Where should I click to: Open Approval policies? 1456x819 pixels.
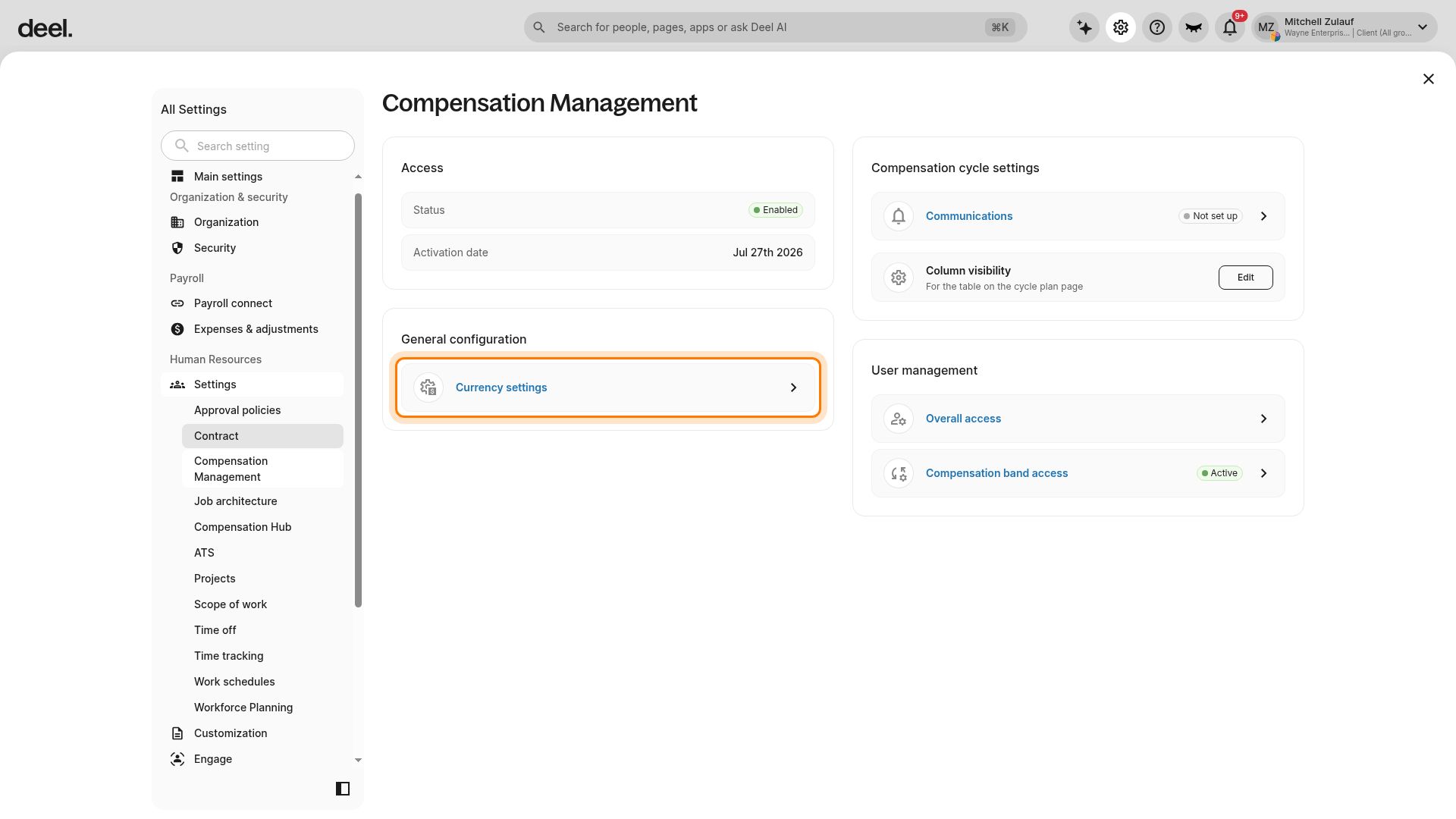[262, 410]
